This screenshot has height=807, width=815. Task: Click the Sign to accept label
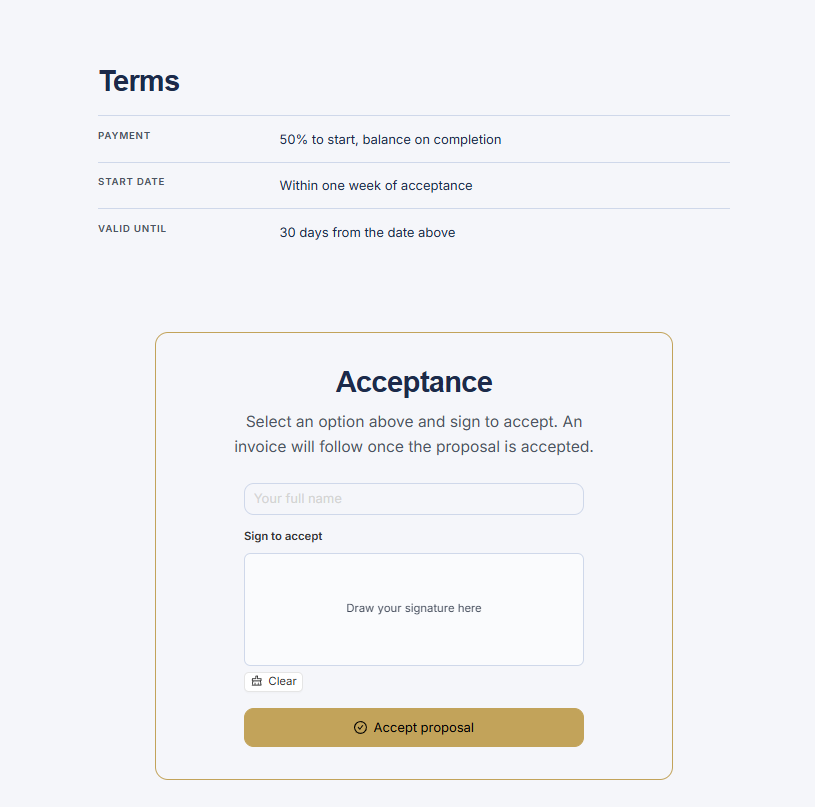[x=283, y=536]
